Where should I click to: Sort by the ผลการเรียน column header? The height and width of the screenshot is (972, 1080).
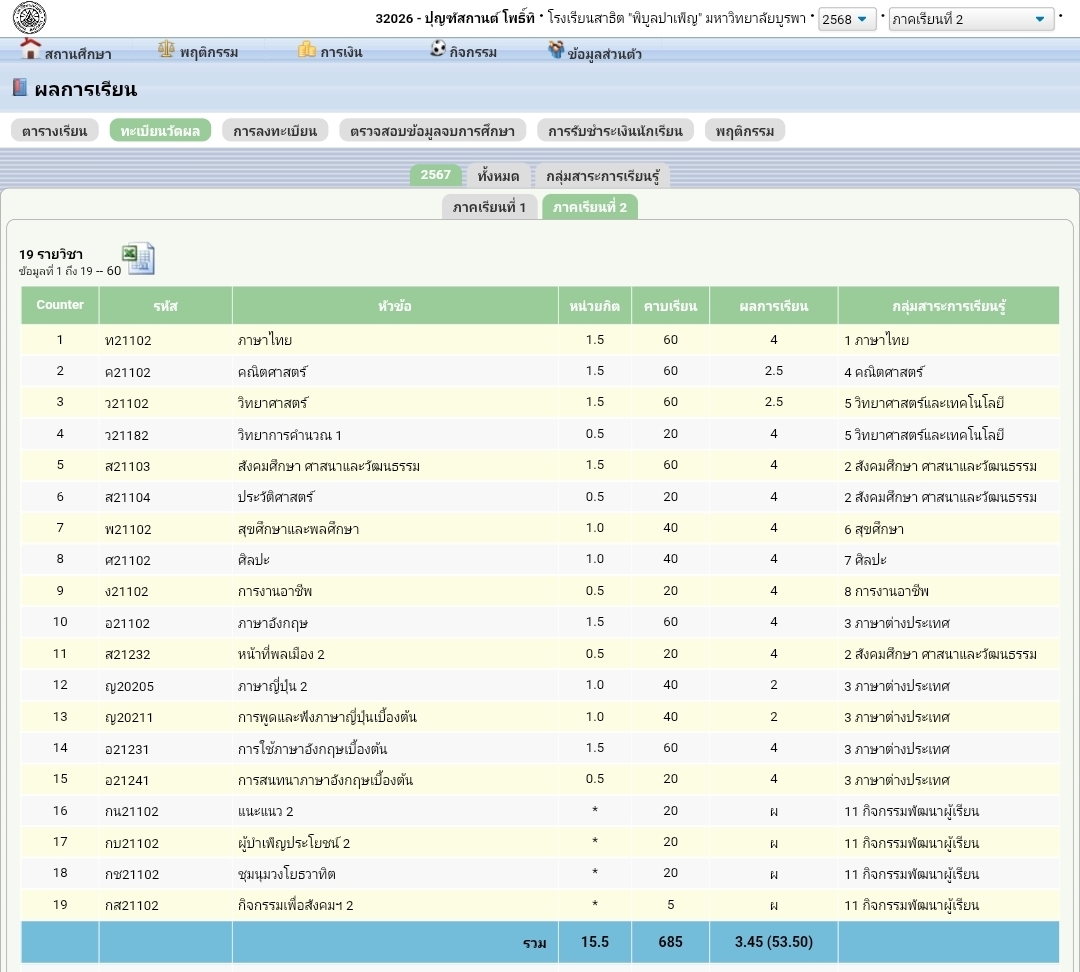pyautogui.click(x=773, y=306)
